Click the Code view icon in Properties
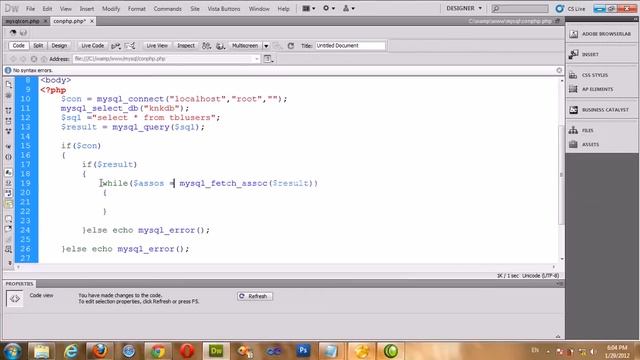 click(15, 299)
